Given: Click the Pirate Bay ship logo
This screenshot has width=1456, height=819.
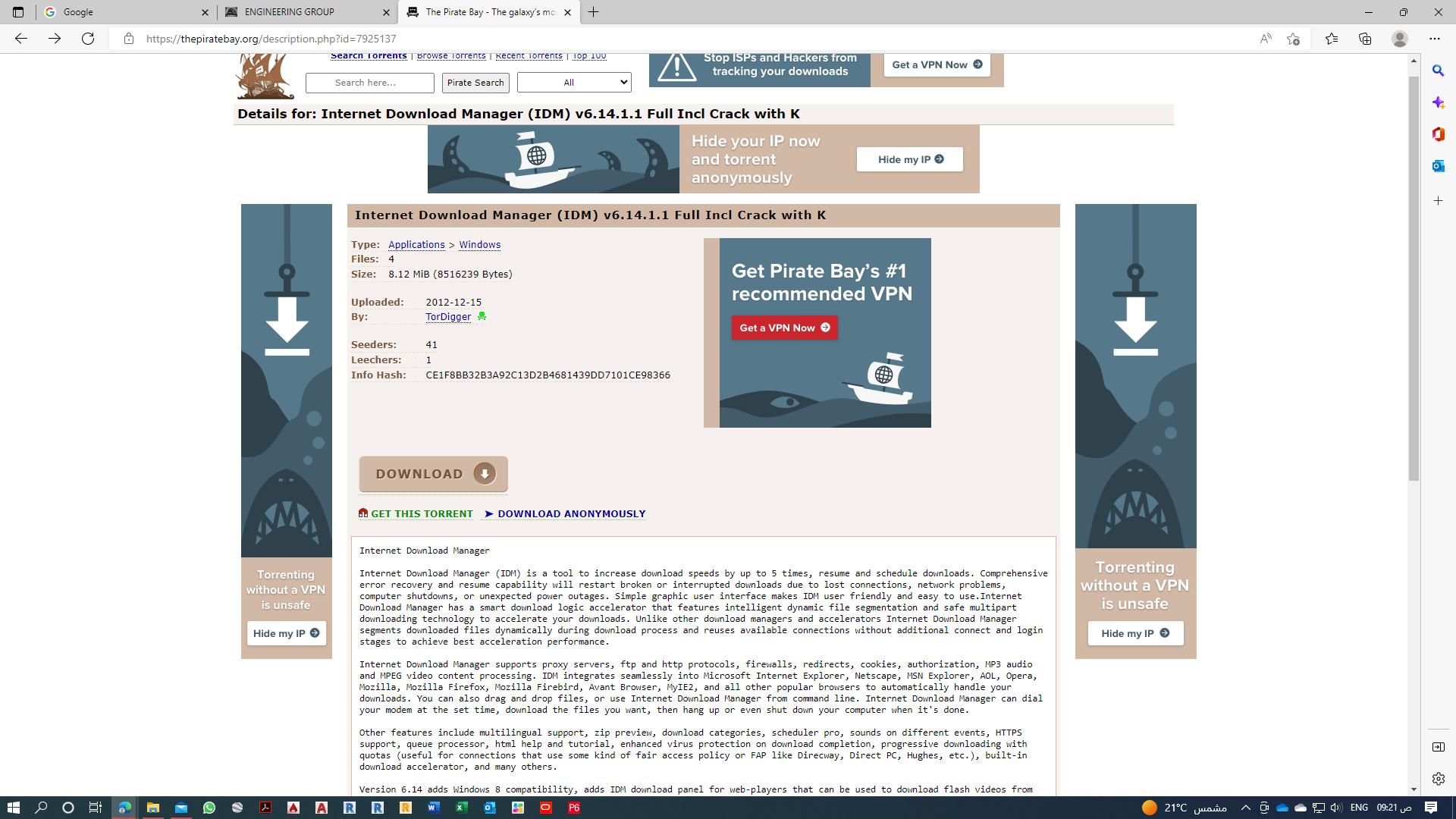Looking at the screenshot, I should coord(265,76).
